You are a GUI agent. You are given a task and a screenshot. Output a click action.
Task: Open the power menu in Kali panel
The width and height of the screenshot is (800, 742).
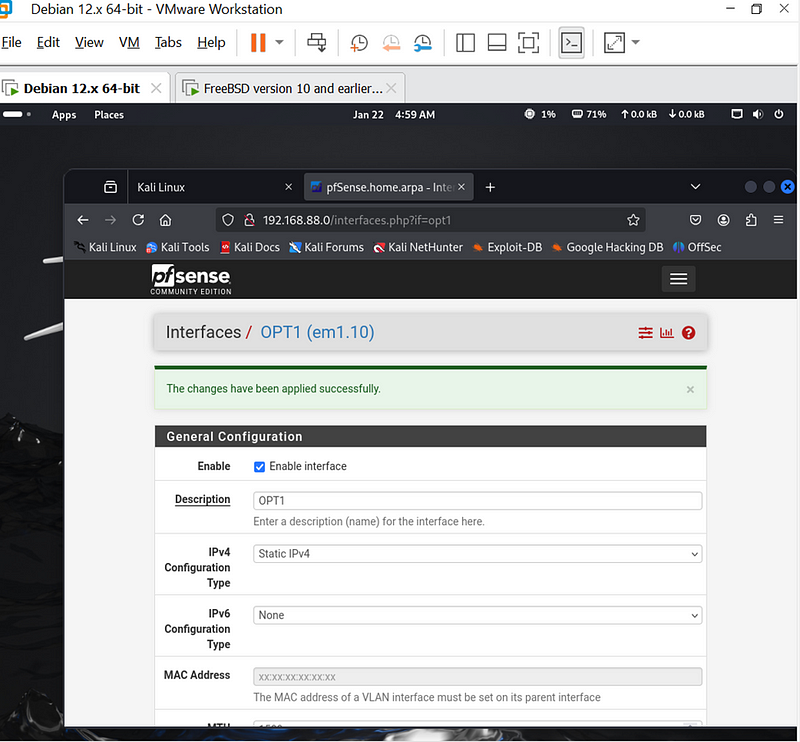779,114
